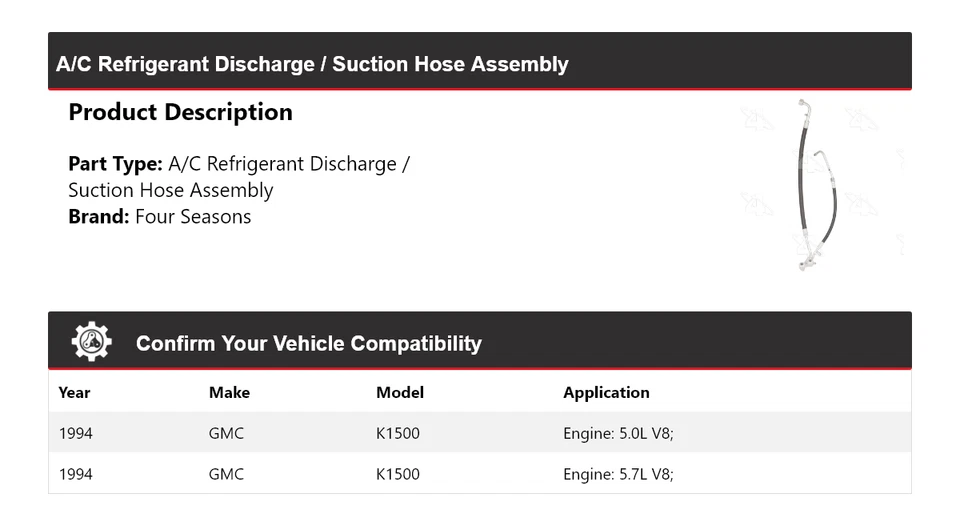Click the Year column header
Viewport: 960px width, 526px height.
pyautogui.click(x=74, y=392)
